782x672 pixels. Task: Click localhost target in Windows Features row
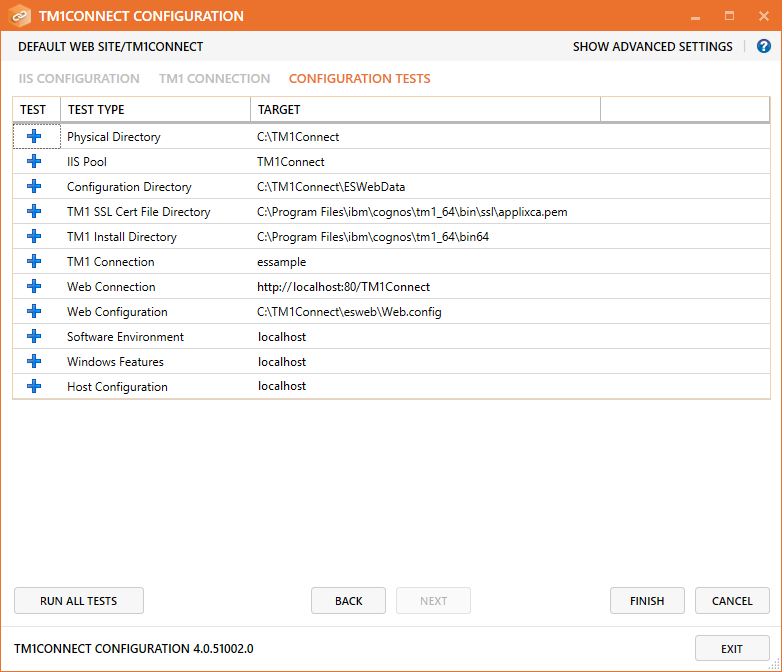(282, 362)
